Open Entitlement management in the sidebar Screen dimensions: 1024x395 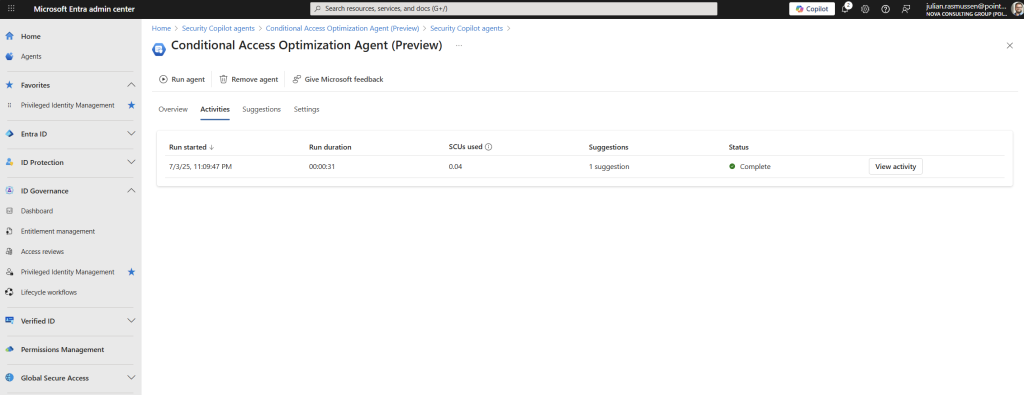(x=57, y=231)
